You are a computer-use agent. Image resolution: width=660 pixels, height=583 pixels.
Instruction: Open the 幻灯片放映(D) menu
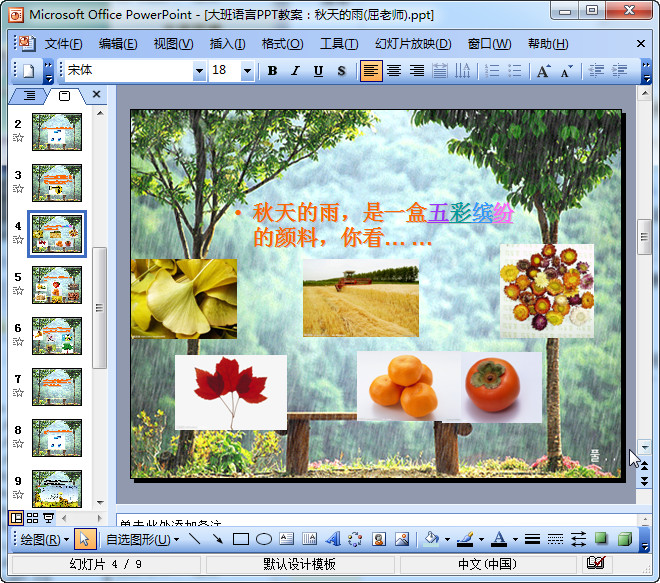(413, 43)
